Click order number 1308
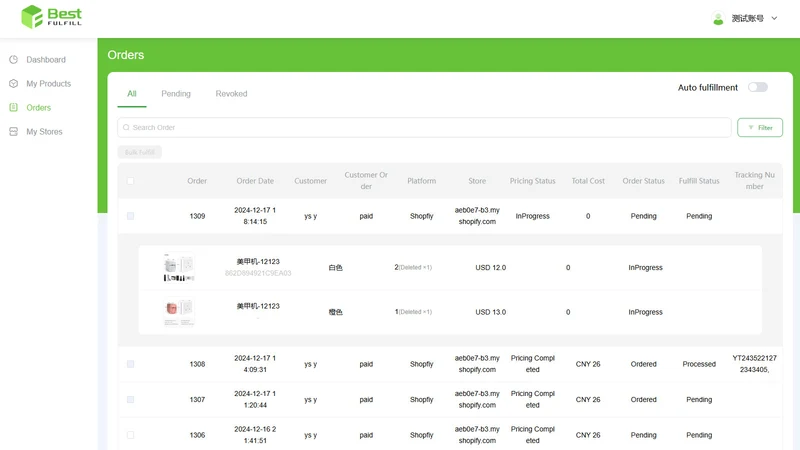This screenshot has width=800, height=450. (x=197, y=364)
